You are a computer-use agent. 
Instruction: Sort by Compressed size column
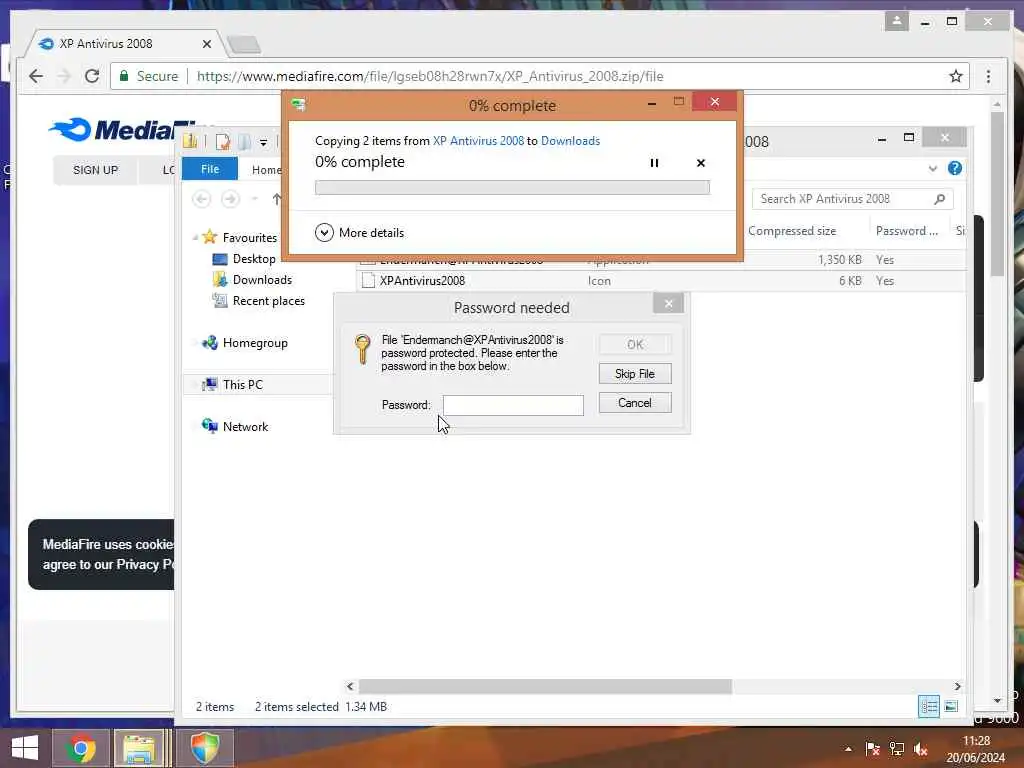point(792,231)
